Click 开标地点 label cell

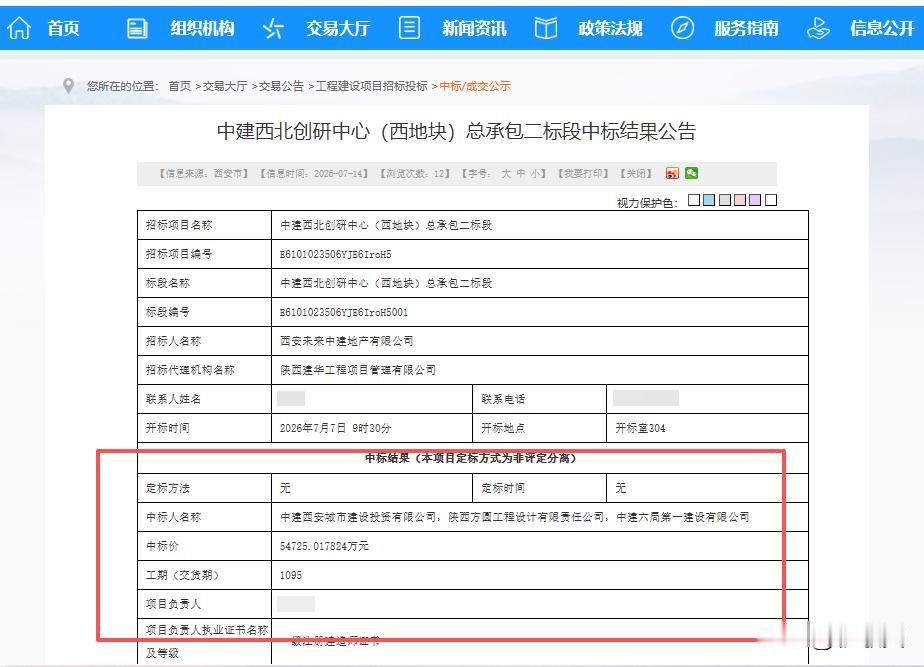tap(540, 428)
